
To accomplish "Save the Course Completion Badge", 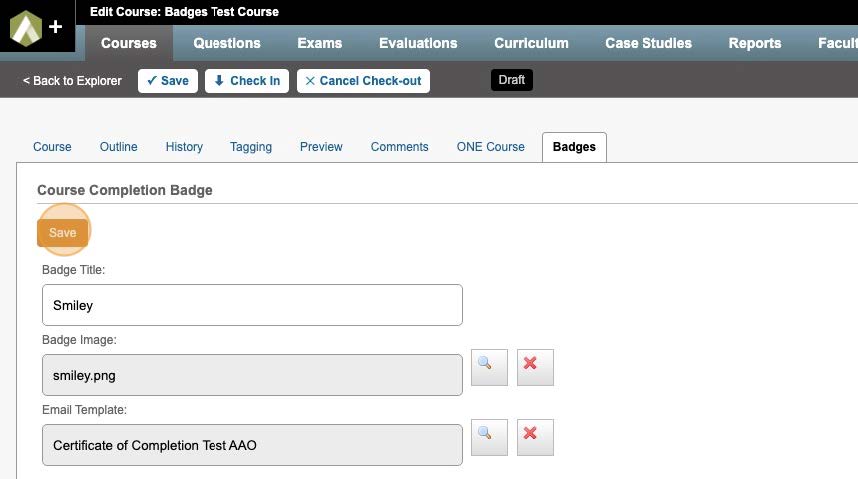I will tap(62, 233).
